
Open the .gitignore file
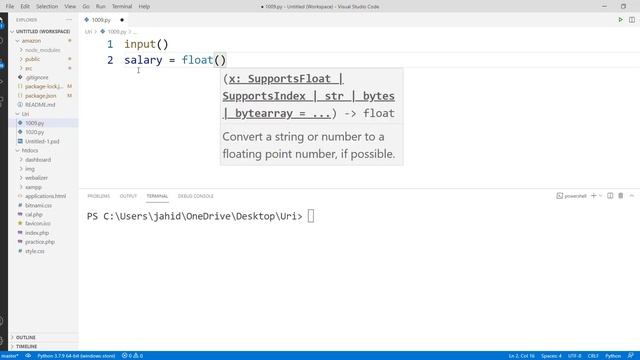(37, 77)
